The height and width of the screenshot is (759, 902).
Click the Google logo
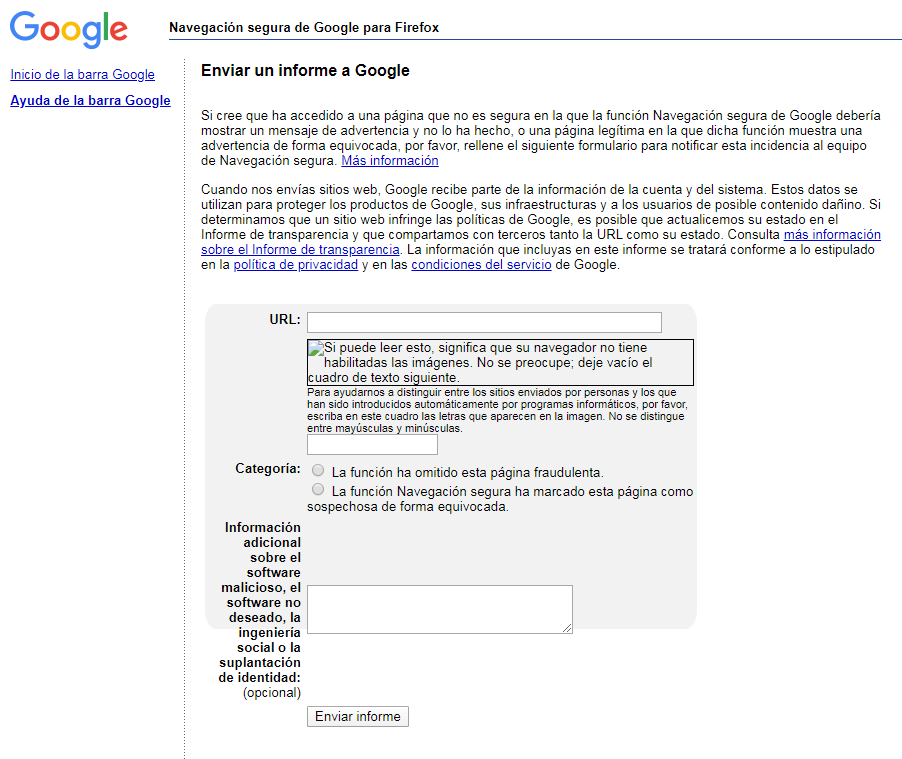68,29
